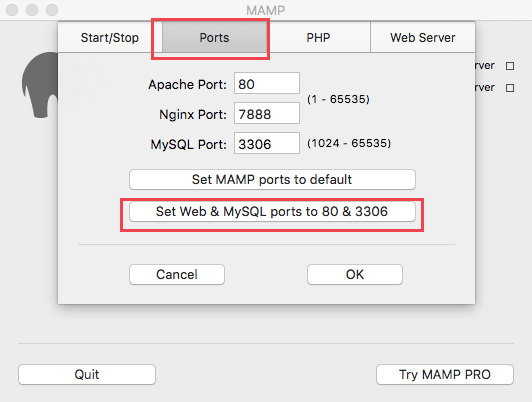Click the MAMP elephant logo icon
Viewport: 532px width, 402px height.
click(x=40, y=85)
